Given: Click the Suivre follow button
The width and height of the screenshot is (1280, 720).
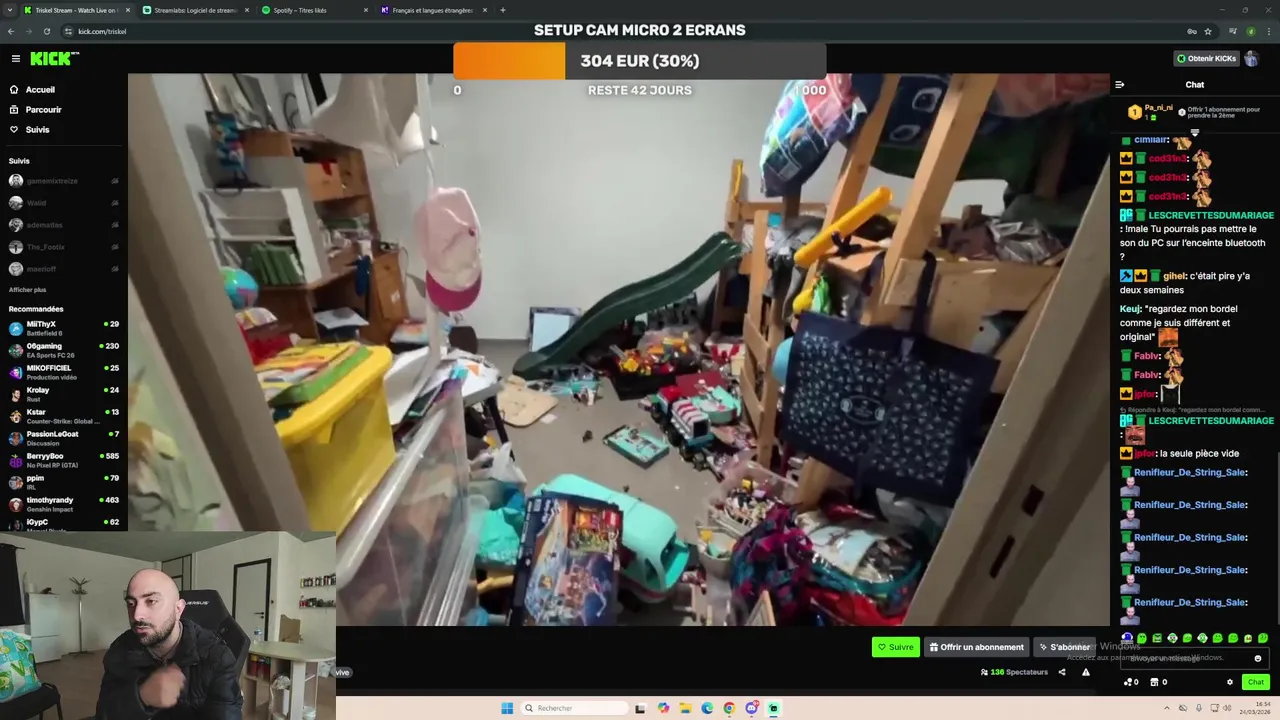Looking at the screenshot, I should click(x=895, y=647).
